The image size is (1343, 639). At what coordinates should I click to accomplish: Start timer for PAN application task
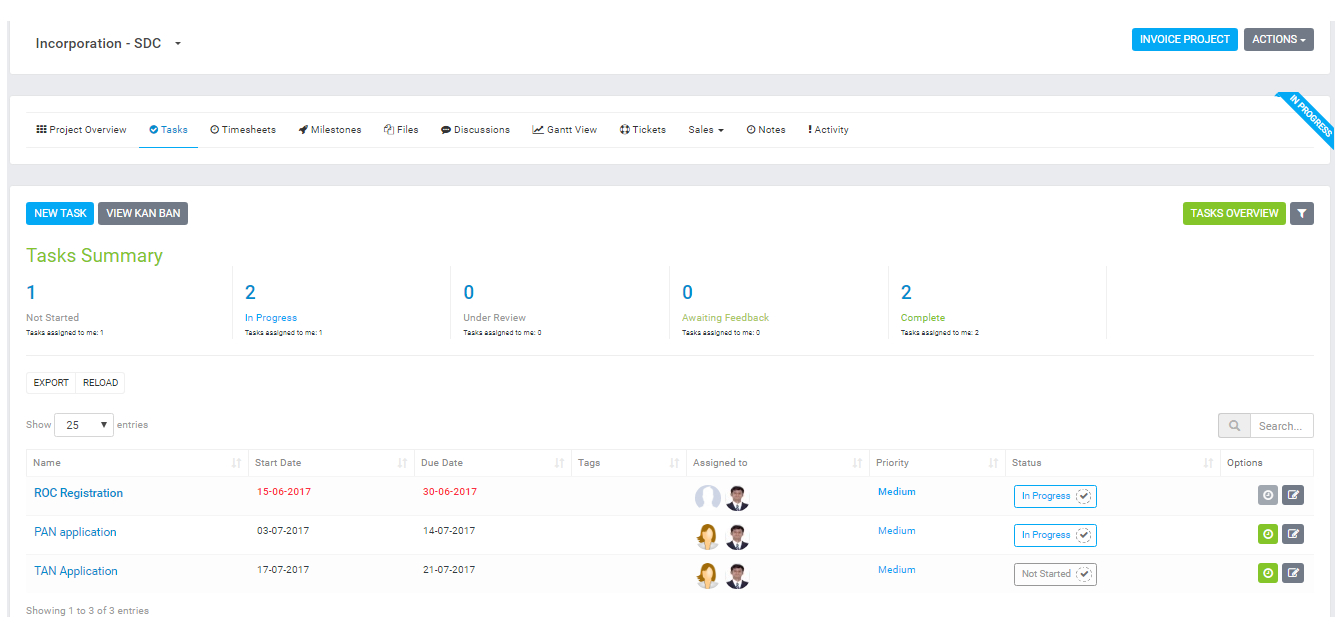click(x=1267, y=534)
